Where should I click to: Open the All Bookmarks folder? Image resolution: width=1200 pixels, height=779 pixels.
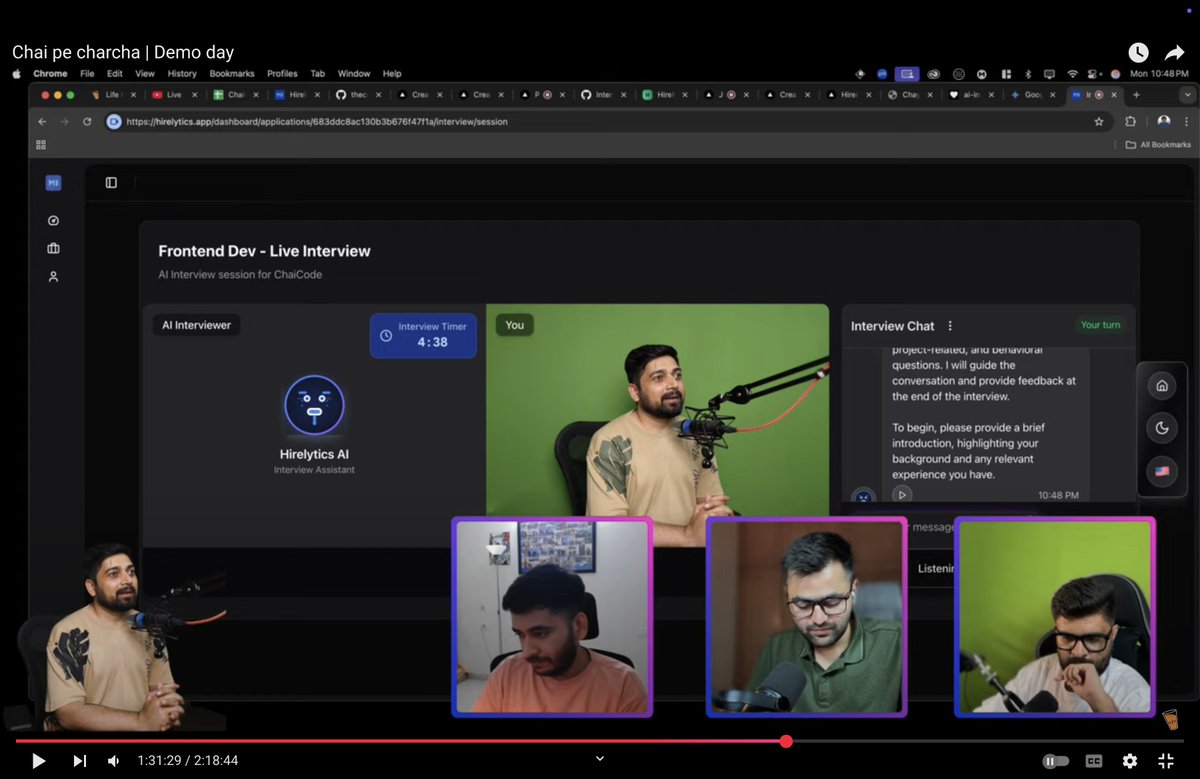click(x=1158, y=145)
